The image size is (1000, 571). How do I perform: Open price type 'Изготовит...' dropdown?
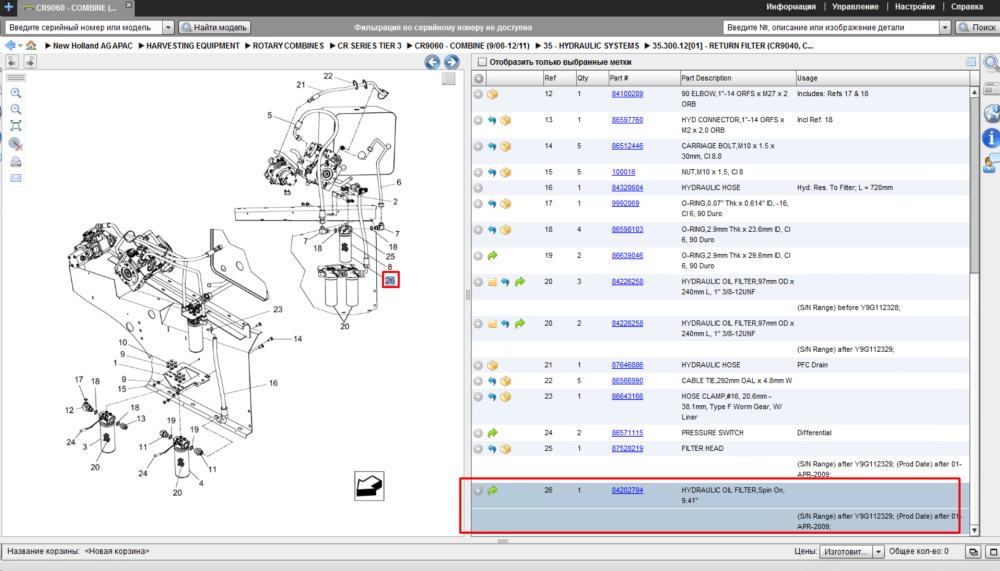click(x=878, y=552)
